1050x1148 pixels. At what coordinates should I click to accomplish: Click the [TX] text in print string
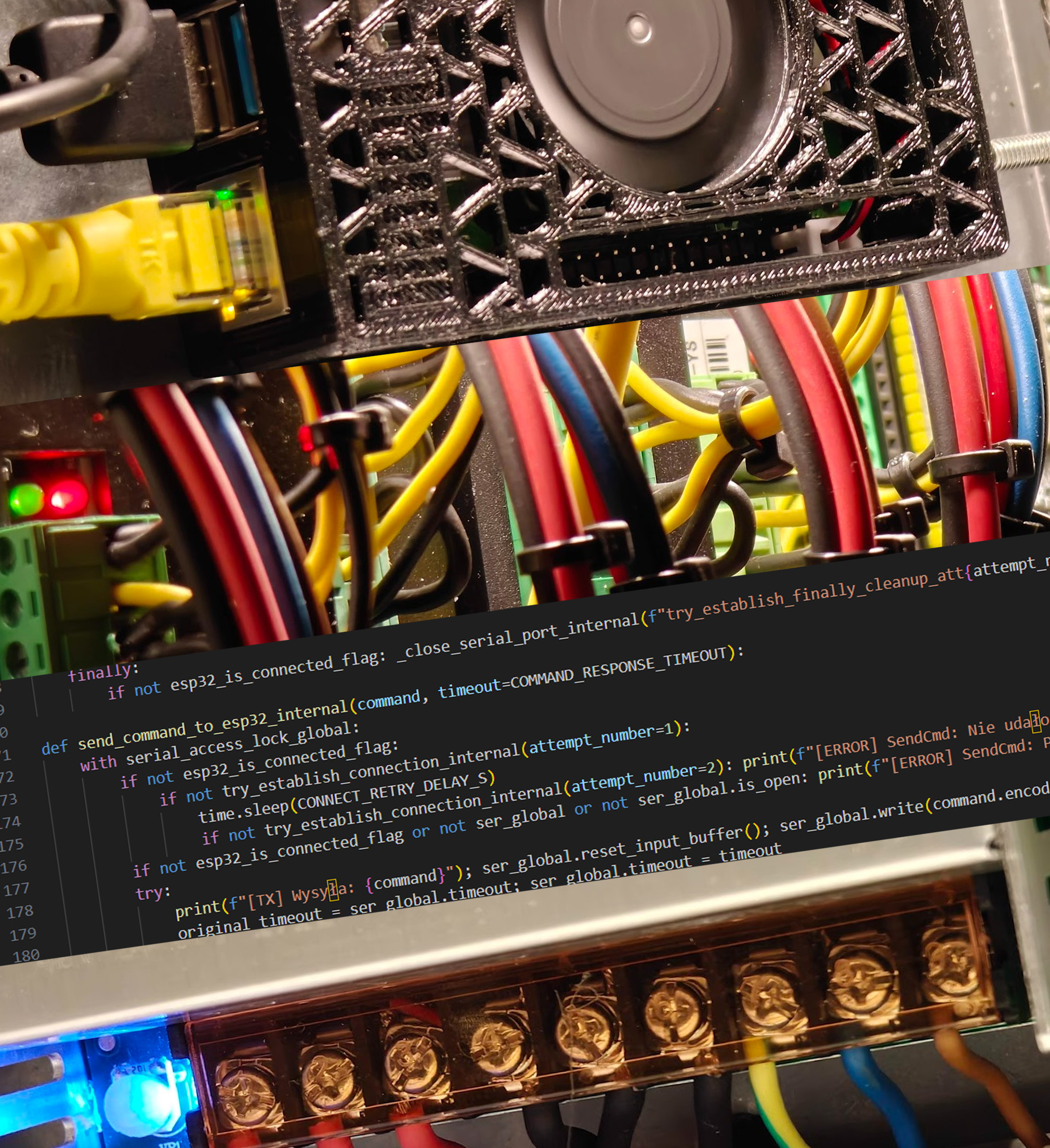(x=267, y=900)
